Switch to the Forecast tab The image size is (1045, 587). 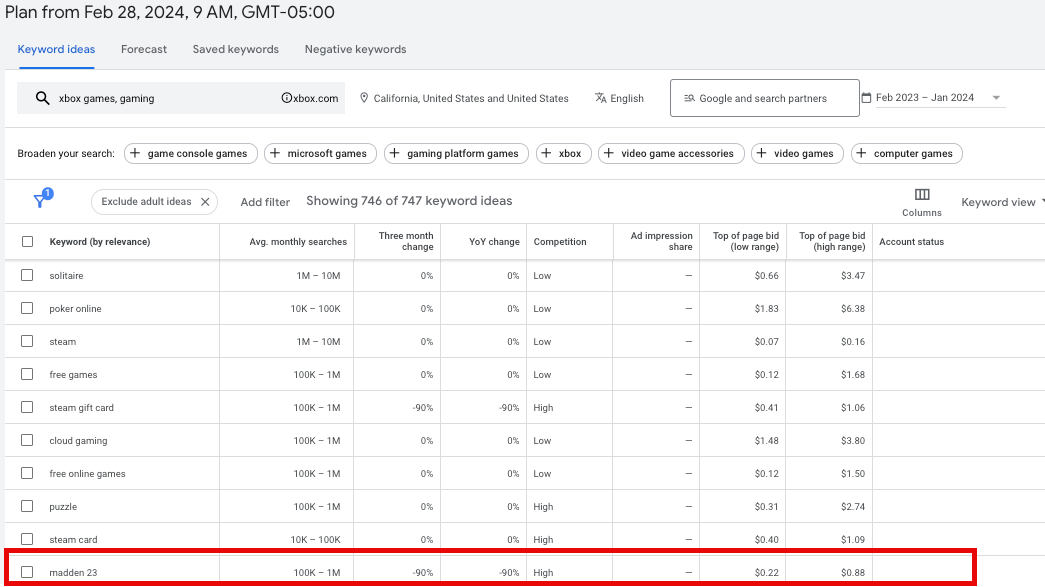(x=144, y=49)
